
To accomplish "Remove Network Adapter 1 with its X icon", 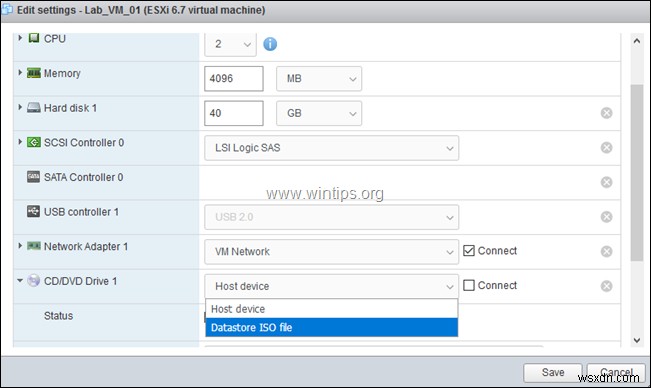I will click(x=607, y=251).
